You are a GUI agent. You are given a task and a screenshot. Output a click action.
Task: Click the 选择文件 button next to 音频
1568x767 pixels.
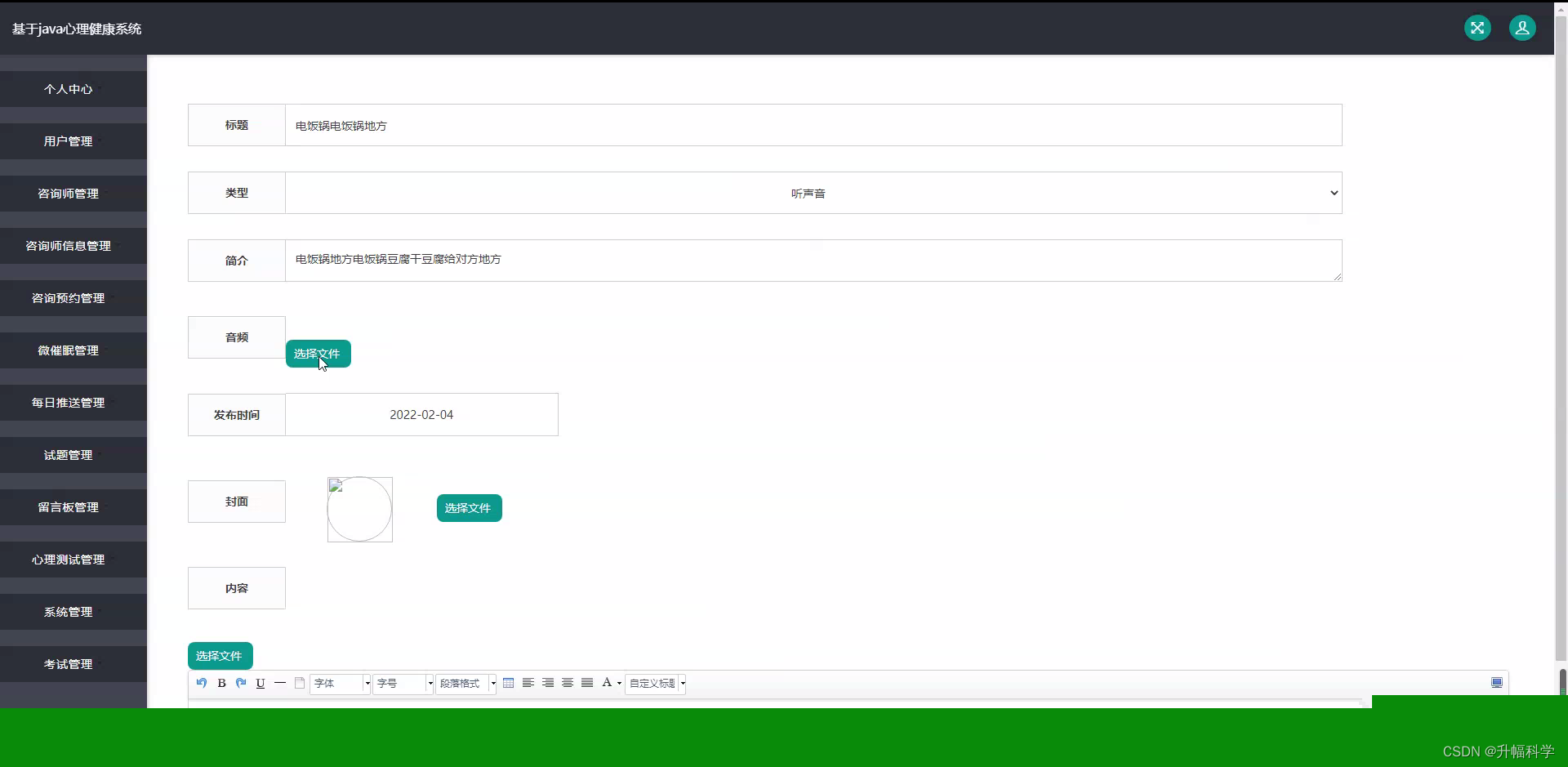[x=318, y=354]
